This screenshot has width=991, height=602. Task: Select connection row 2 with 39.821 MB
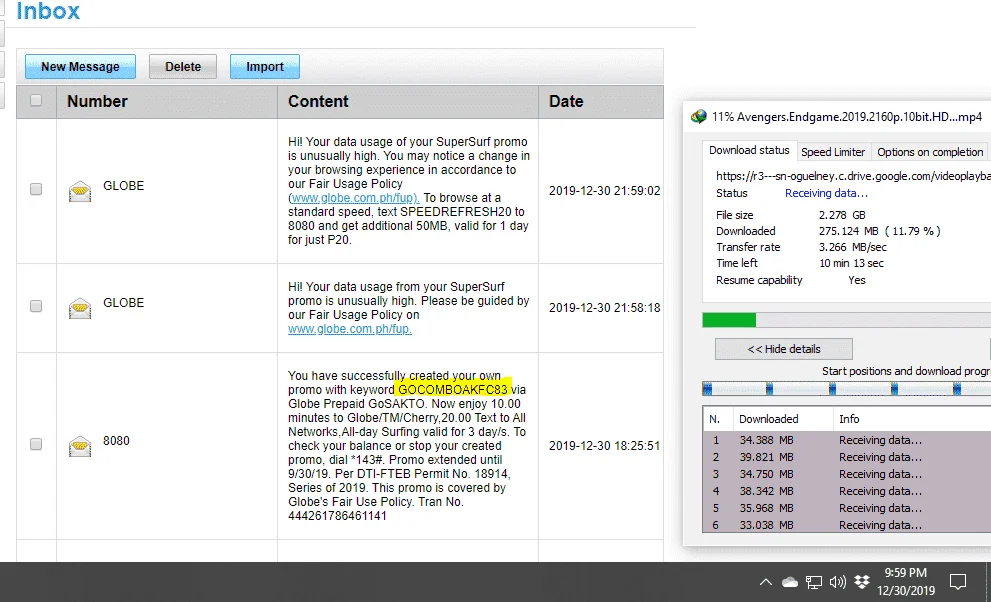(x=846, y=457)
